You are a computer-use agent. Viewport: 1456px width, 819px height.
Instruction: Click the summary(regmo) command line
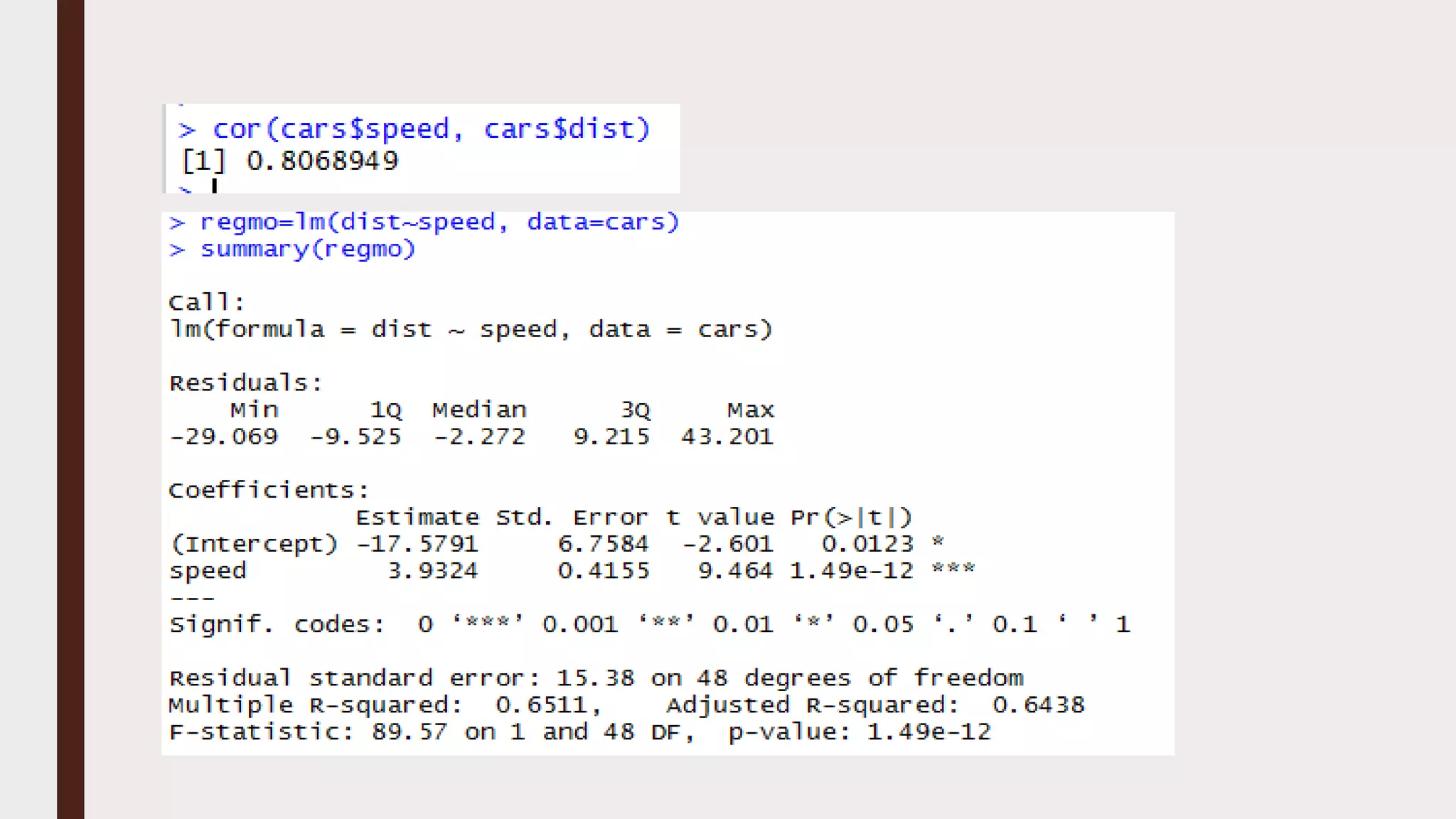(307, 249)
